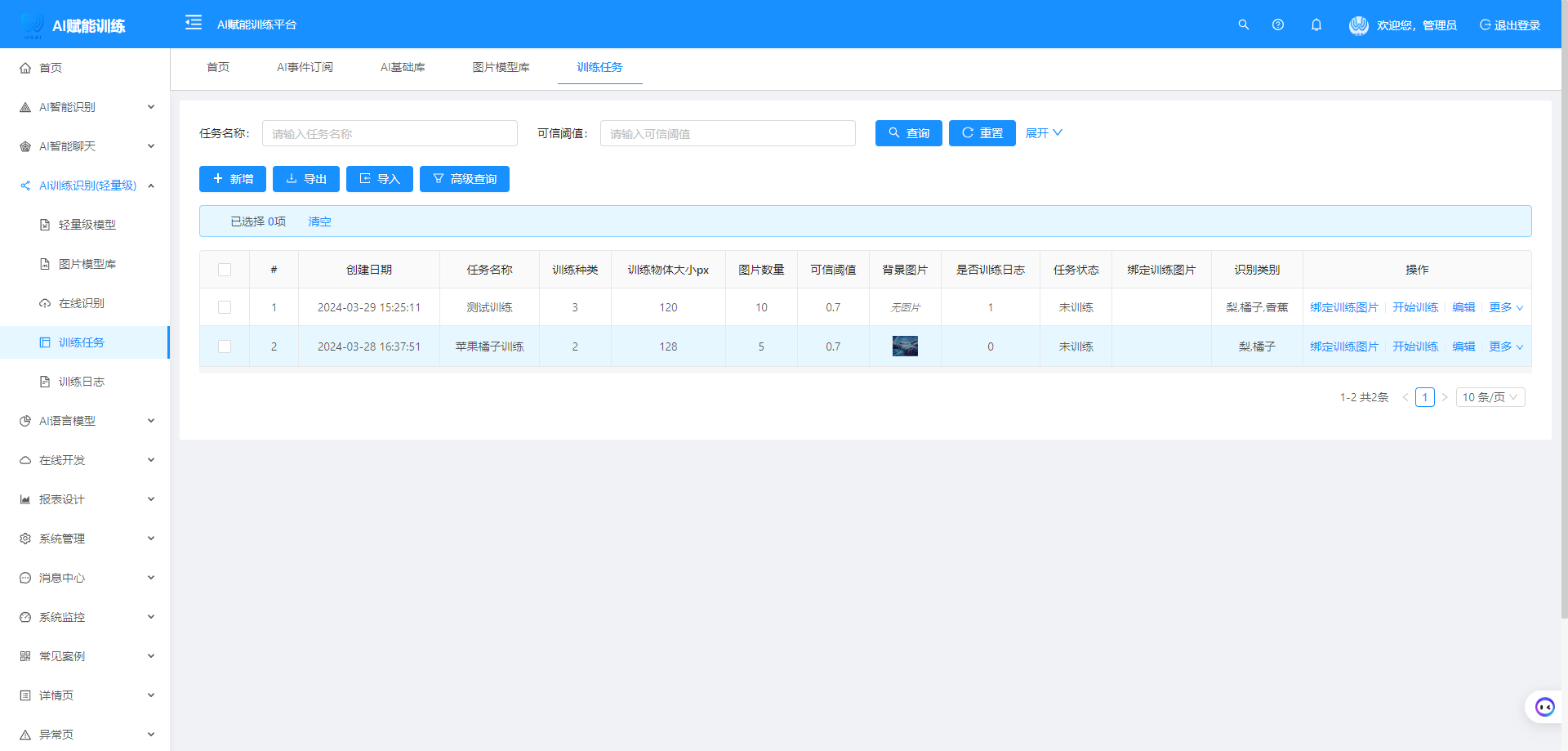Switch to the 图片模型库 tab
Image resolution: width=1568 pixels, height=751 pixels.
tap(501, 67)
